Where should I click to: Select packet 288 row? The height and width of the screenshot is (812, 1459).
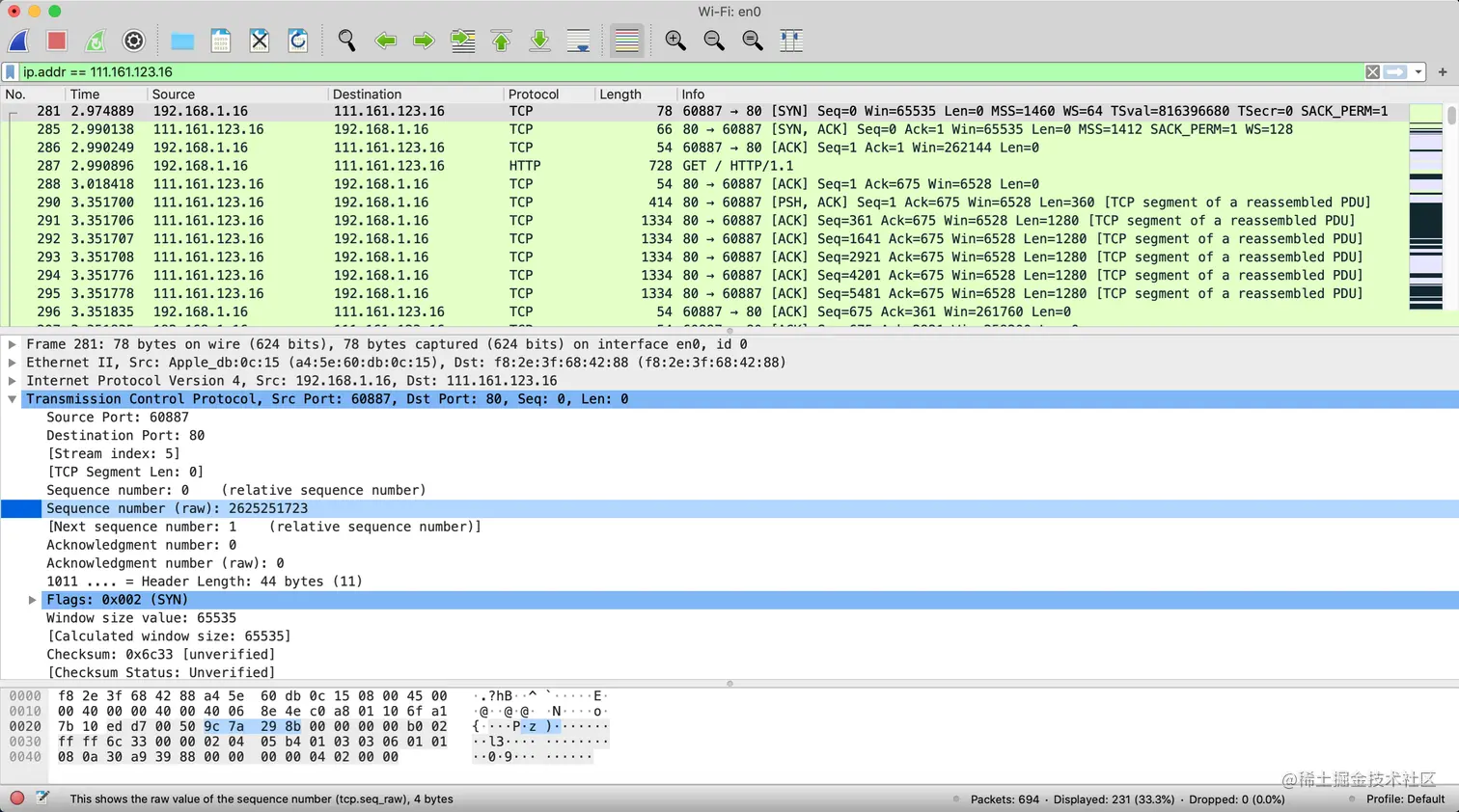click(704, 184)
